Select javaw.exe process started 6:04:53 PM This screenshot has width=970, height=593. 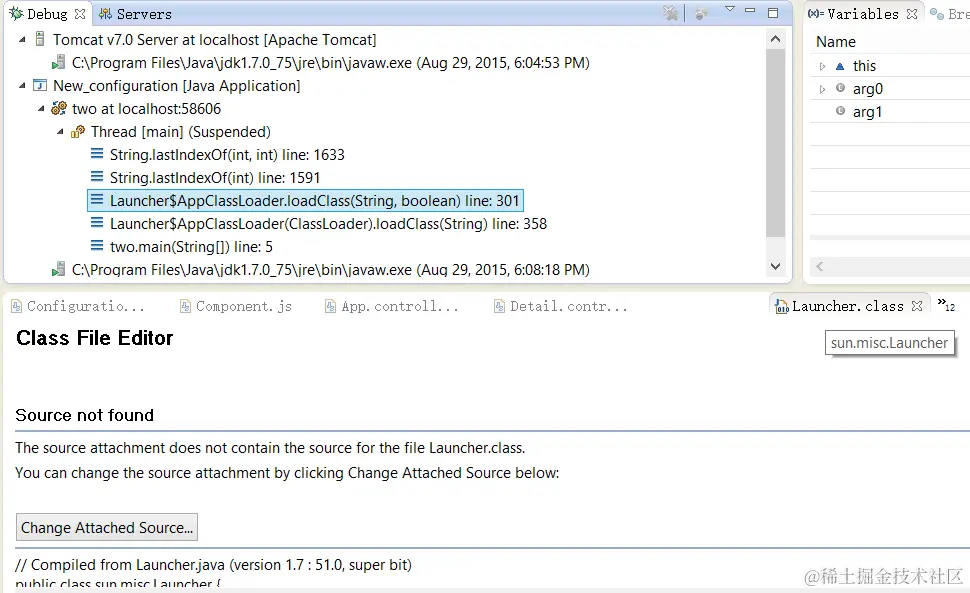tap(330, 62)
